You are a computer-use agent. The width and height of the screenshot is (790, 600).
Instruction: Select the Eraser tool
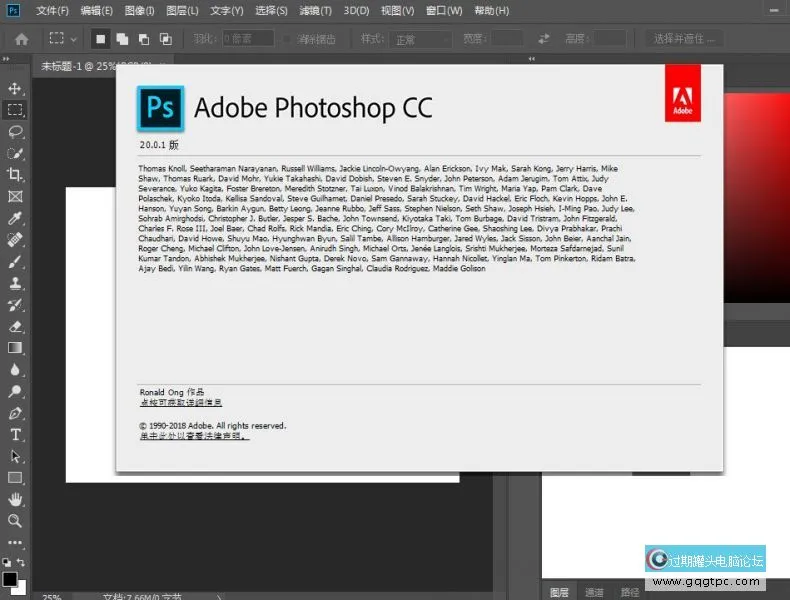tap(15, 326)
